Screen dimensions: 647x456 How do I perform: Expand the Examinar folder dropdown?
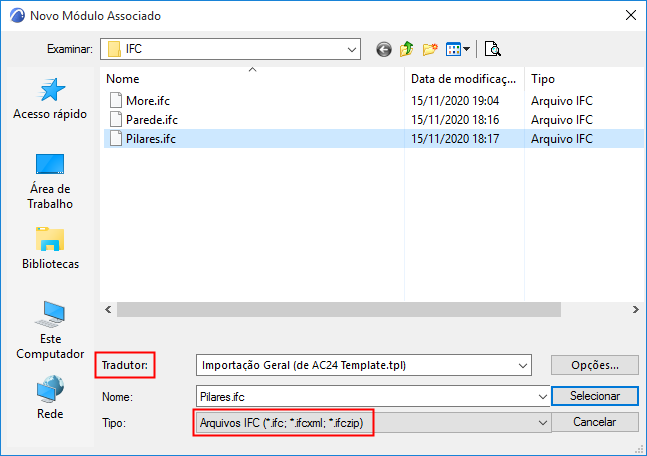point(352,48)
